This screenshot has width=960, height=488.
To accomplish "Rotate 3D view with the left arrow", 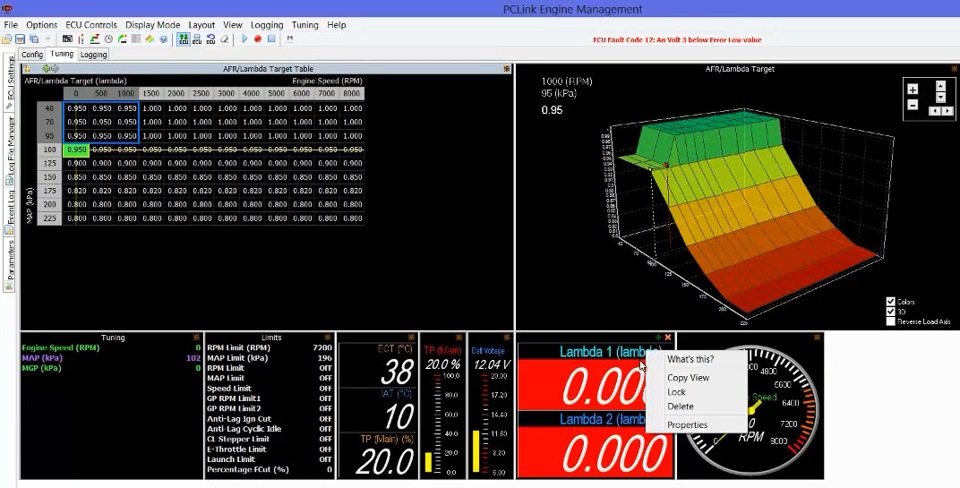I will pos(935,111).
